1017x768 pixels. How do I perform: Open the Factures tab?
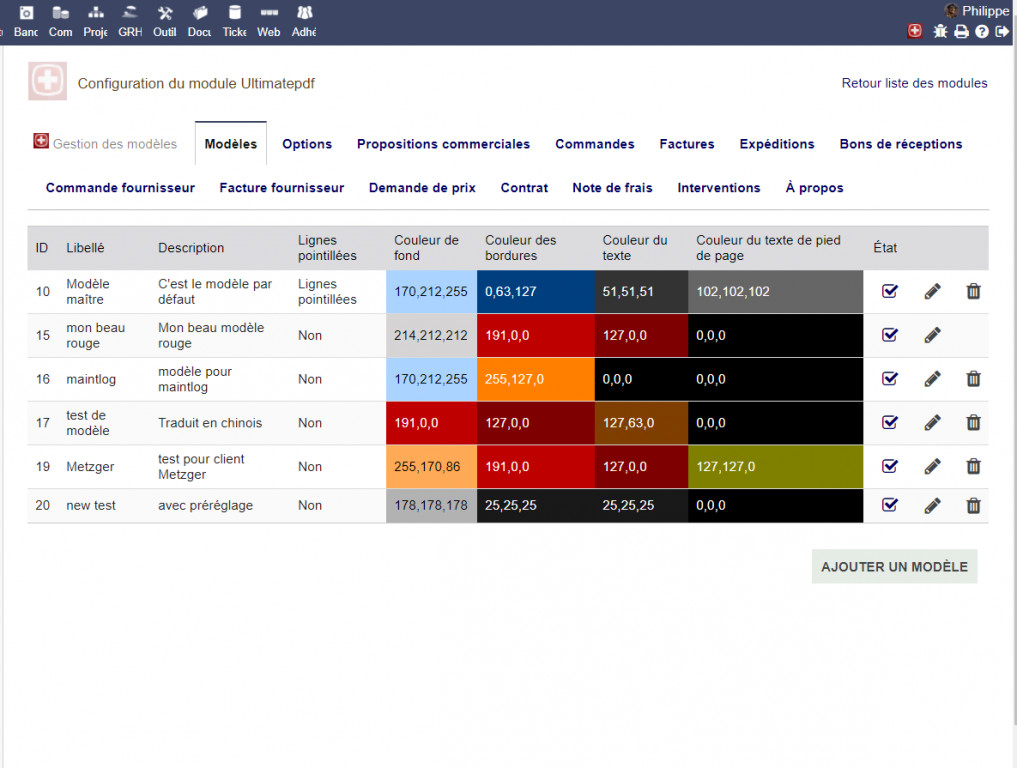(x=686, y=144)
